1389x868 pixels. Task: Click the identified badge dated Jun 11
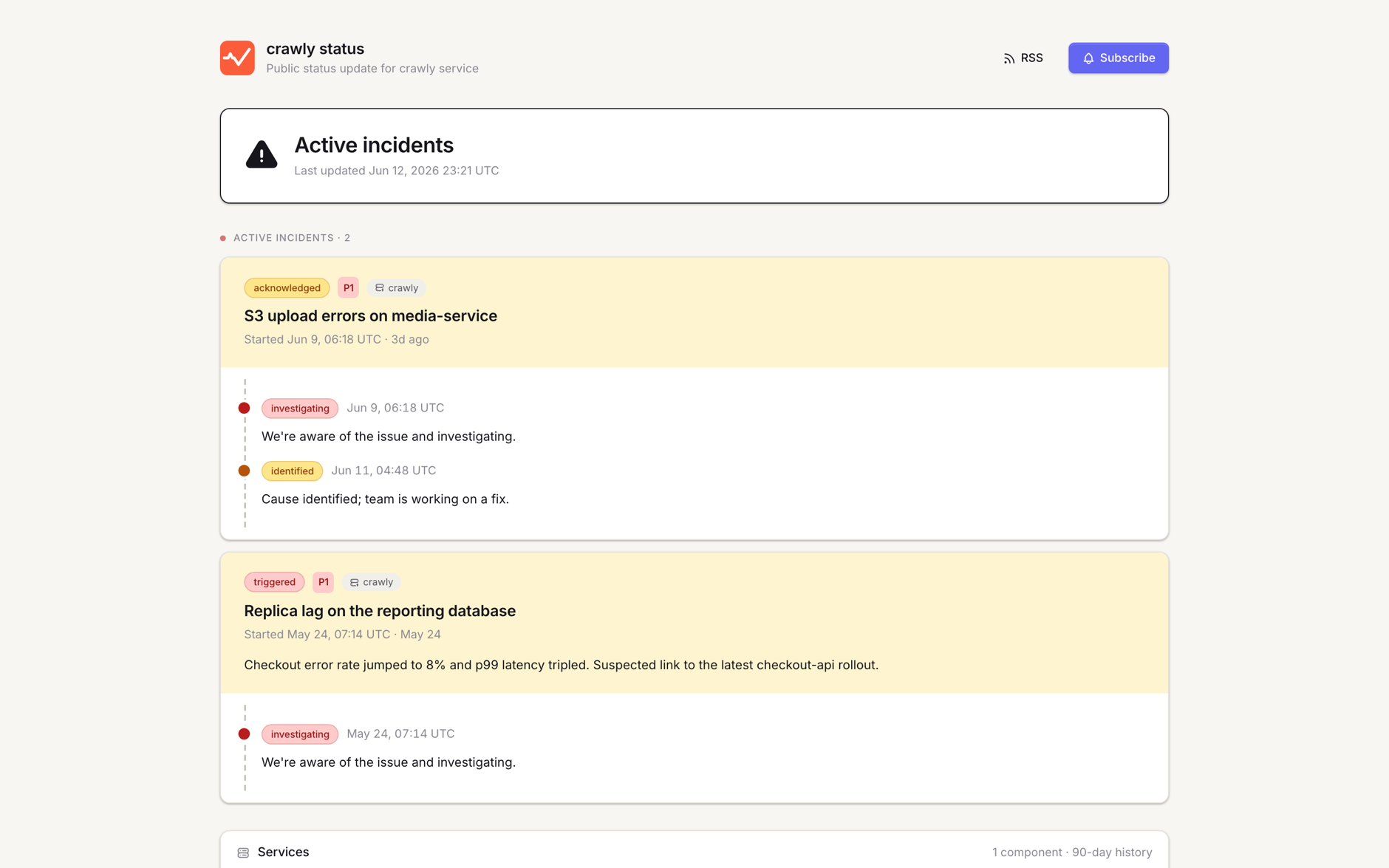coord(292,471)
